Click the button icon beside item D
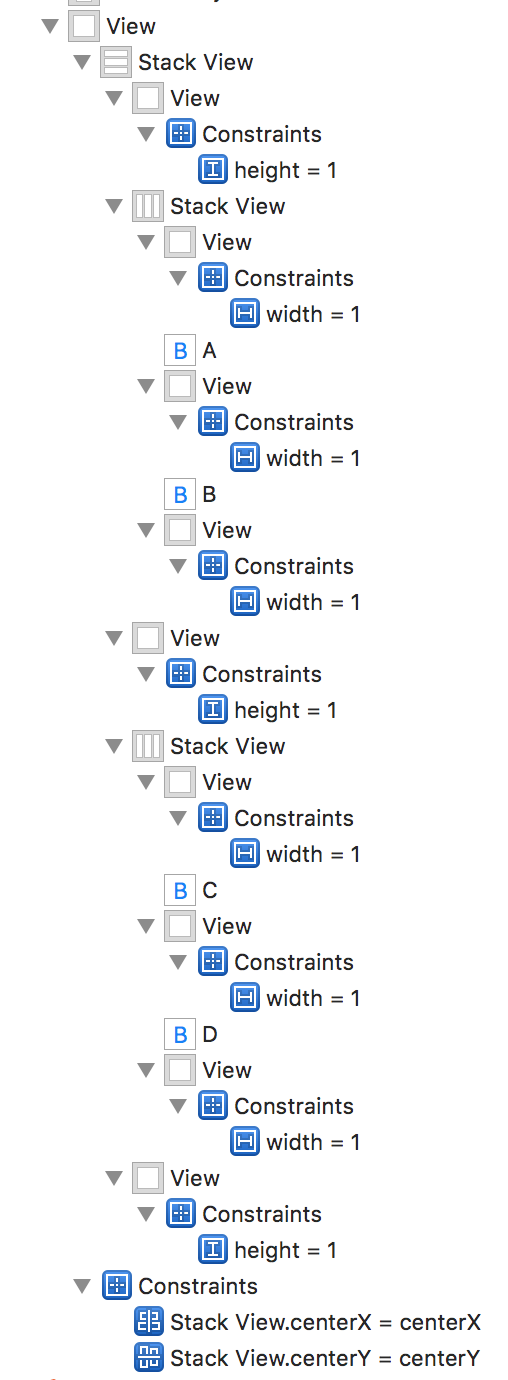 click(180, 1034)
